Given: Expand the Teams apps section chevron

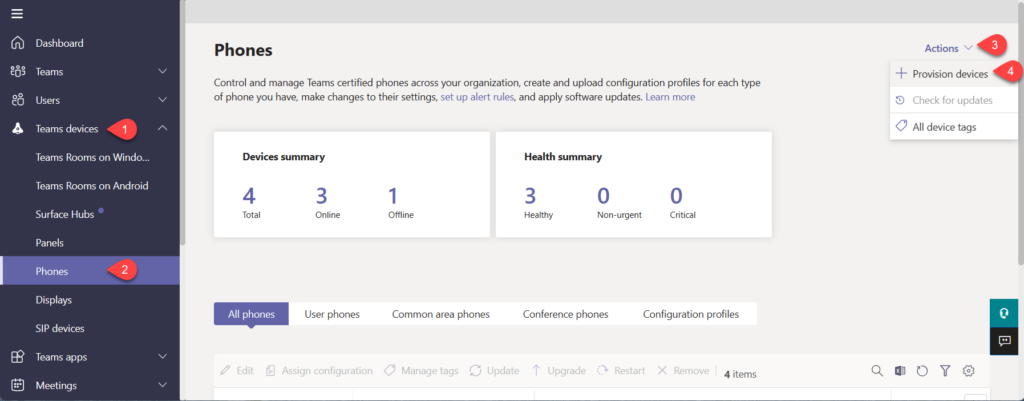Looking at the screenshot, I should pyautogui.click(x=163, y=357).
